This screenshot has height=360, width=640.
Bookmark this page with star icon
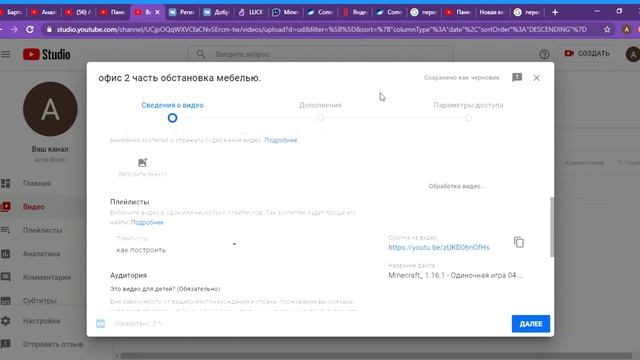pyautogui.click(x=607, y=29)
